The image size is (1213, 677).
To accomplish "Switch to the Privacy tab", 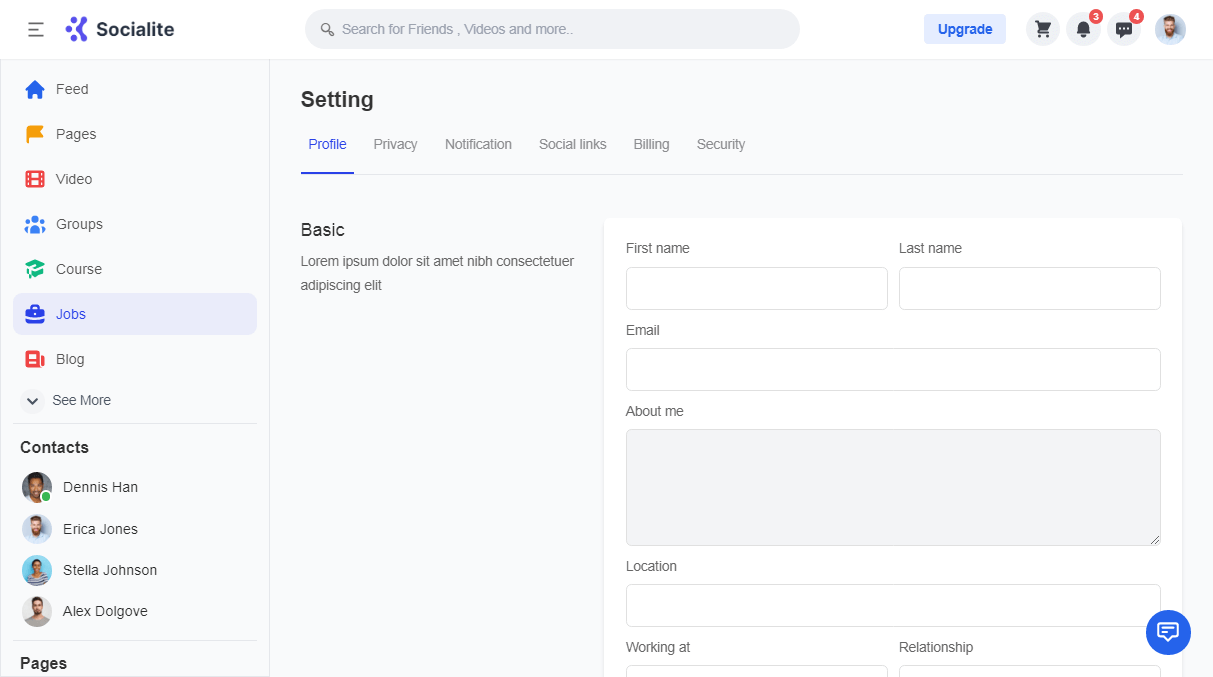I will [x=395, y=144].
